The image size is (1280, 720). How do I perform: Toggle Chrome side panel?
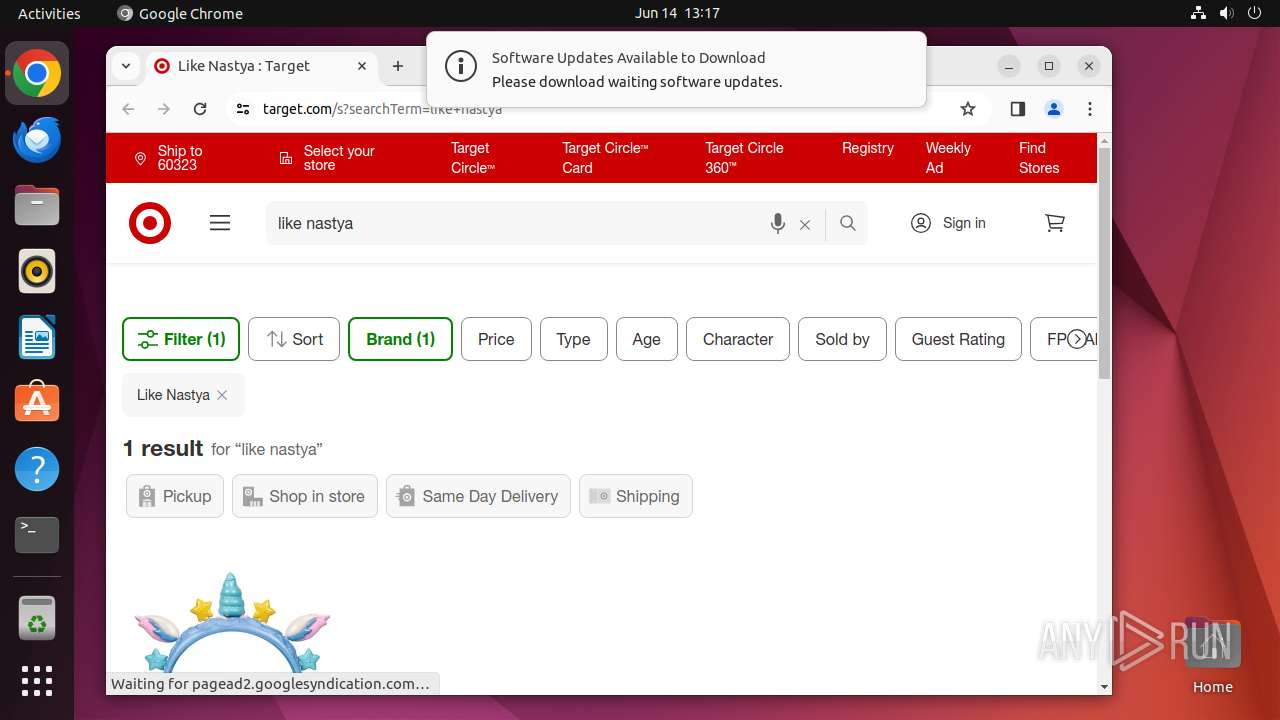1017,109
